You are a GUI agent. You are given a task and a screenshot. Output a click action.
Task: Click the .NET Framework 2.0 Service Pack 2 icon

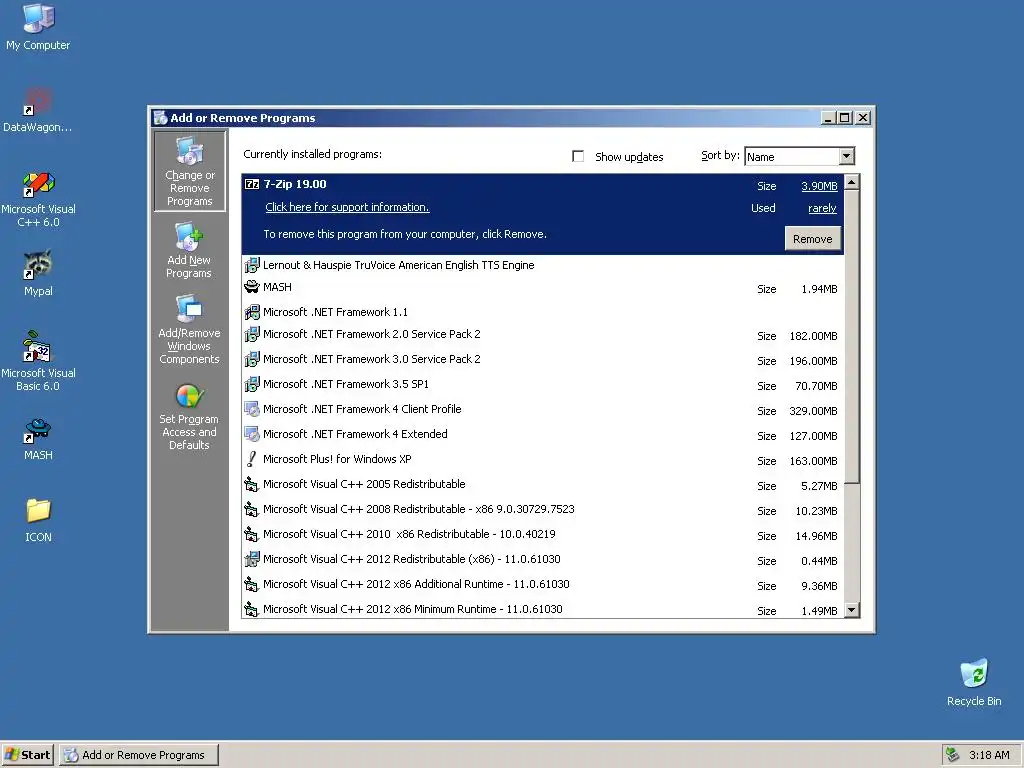(x=252, y=334)
